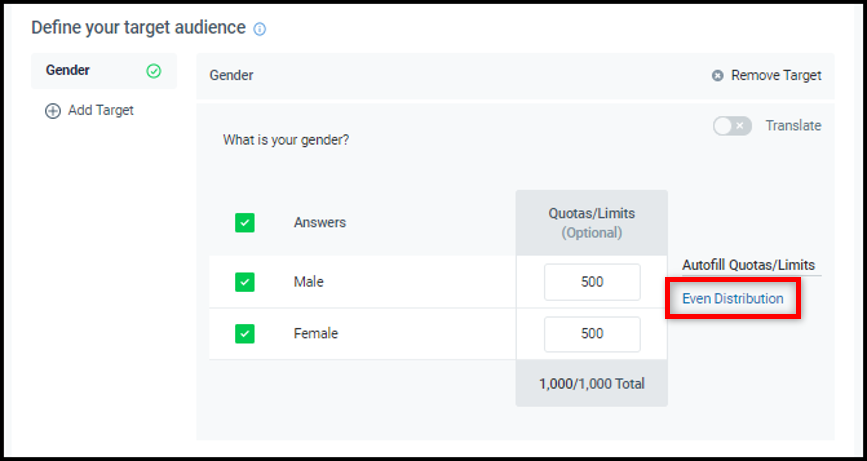Viewport: 867px width, 461px height.
Task: Click the Remove Target x icon
Action: coord(717,76)
